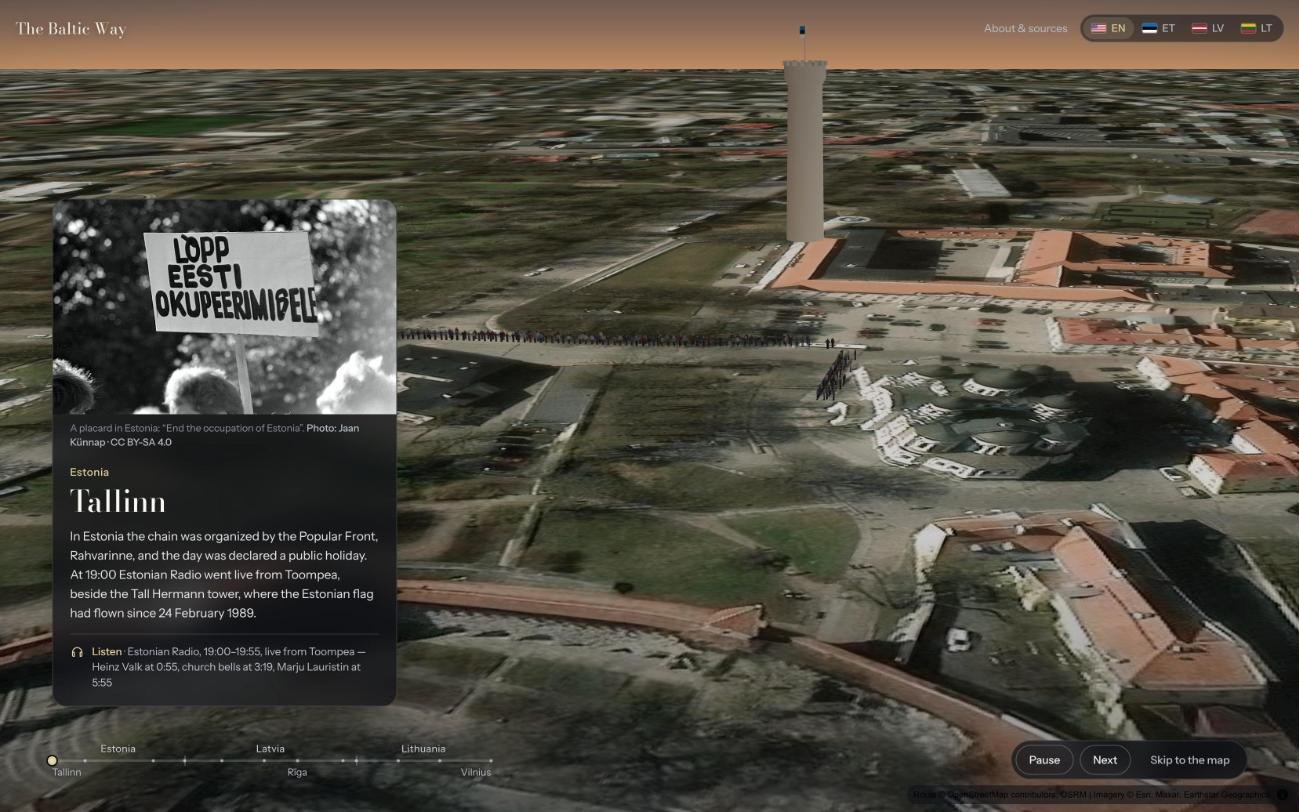
Task: Switch language to Lithuanian (LT)
Action: pos(1256,28)
